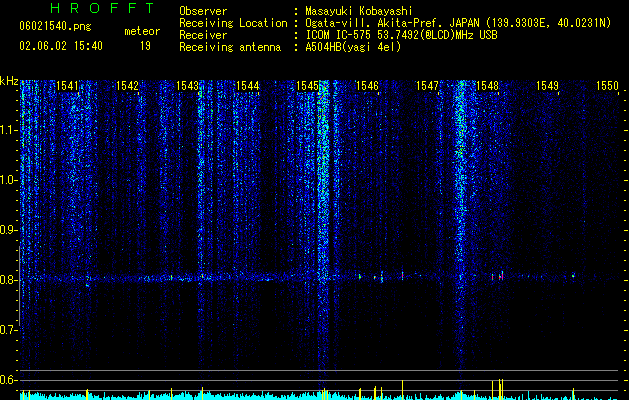This screenshot has width=629, height=400.
Task: Click the meteor label
Action: coord(142,31)
